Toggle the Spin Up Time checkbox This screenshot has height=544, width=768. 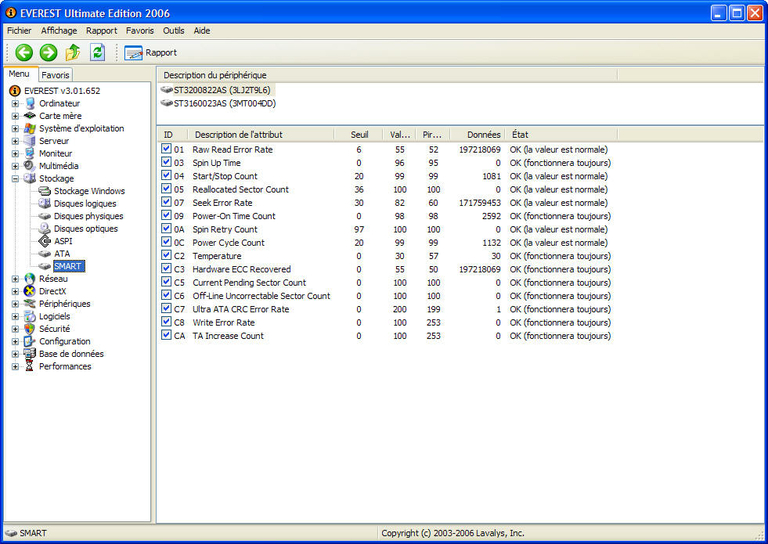pyautogui.click(x=167, y=162)
